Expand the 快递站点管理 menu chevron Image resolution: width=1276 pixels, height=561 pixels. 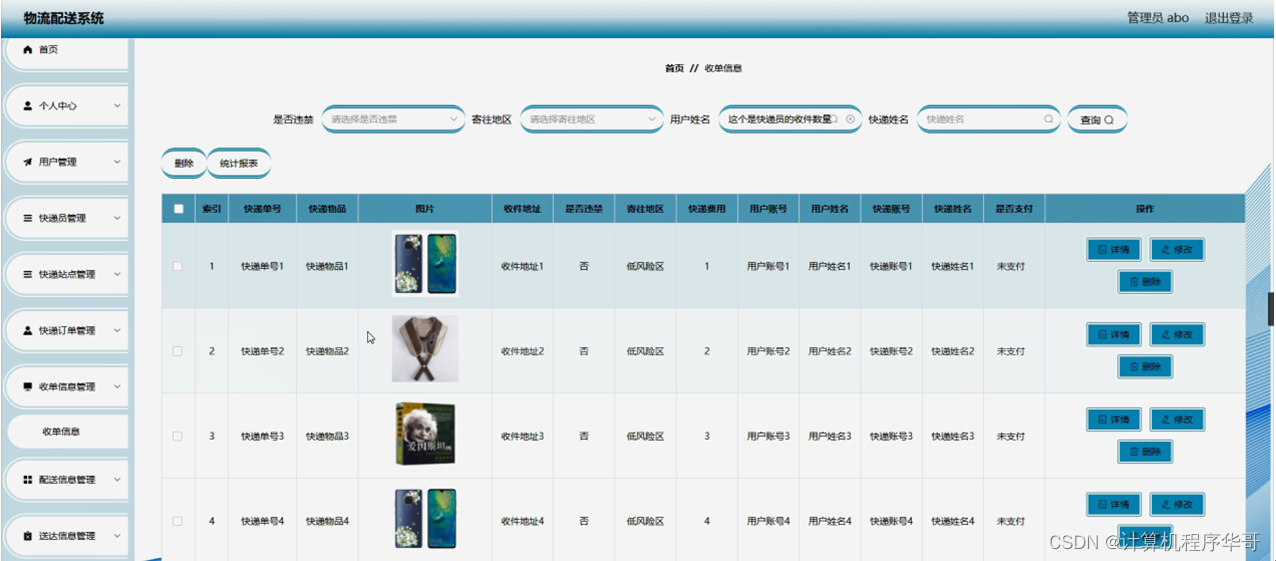tap(117, 274)
